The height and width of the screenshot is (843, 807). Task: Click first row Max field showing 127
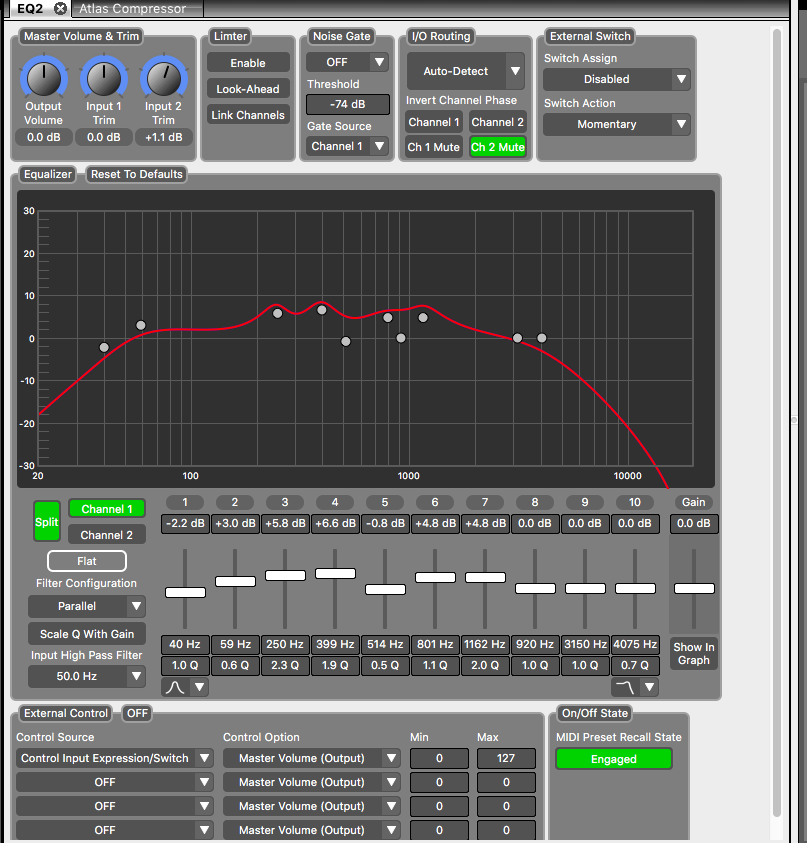pos(506,758)
